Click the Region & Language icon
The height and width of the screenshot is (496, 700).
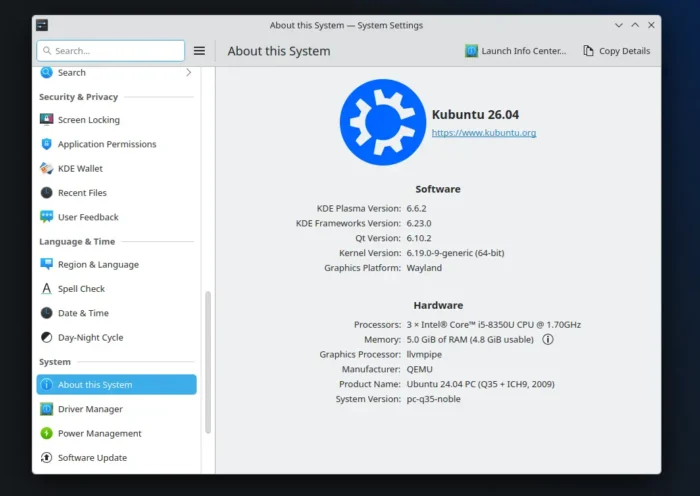(46, 265)
